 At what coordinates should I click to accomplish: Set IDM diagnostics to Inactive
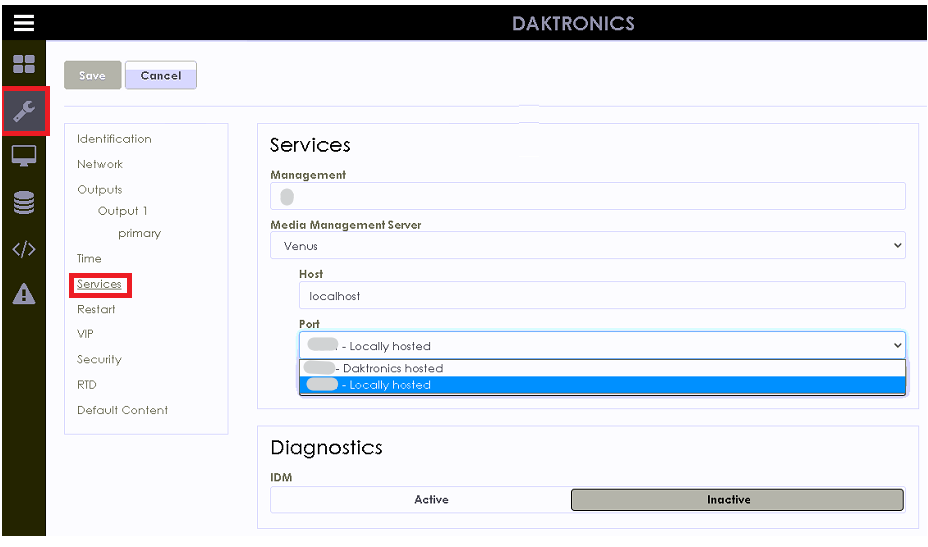737,499
